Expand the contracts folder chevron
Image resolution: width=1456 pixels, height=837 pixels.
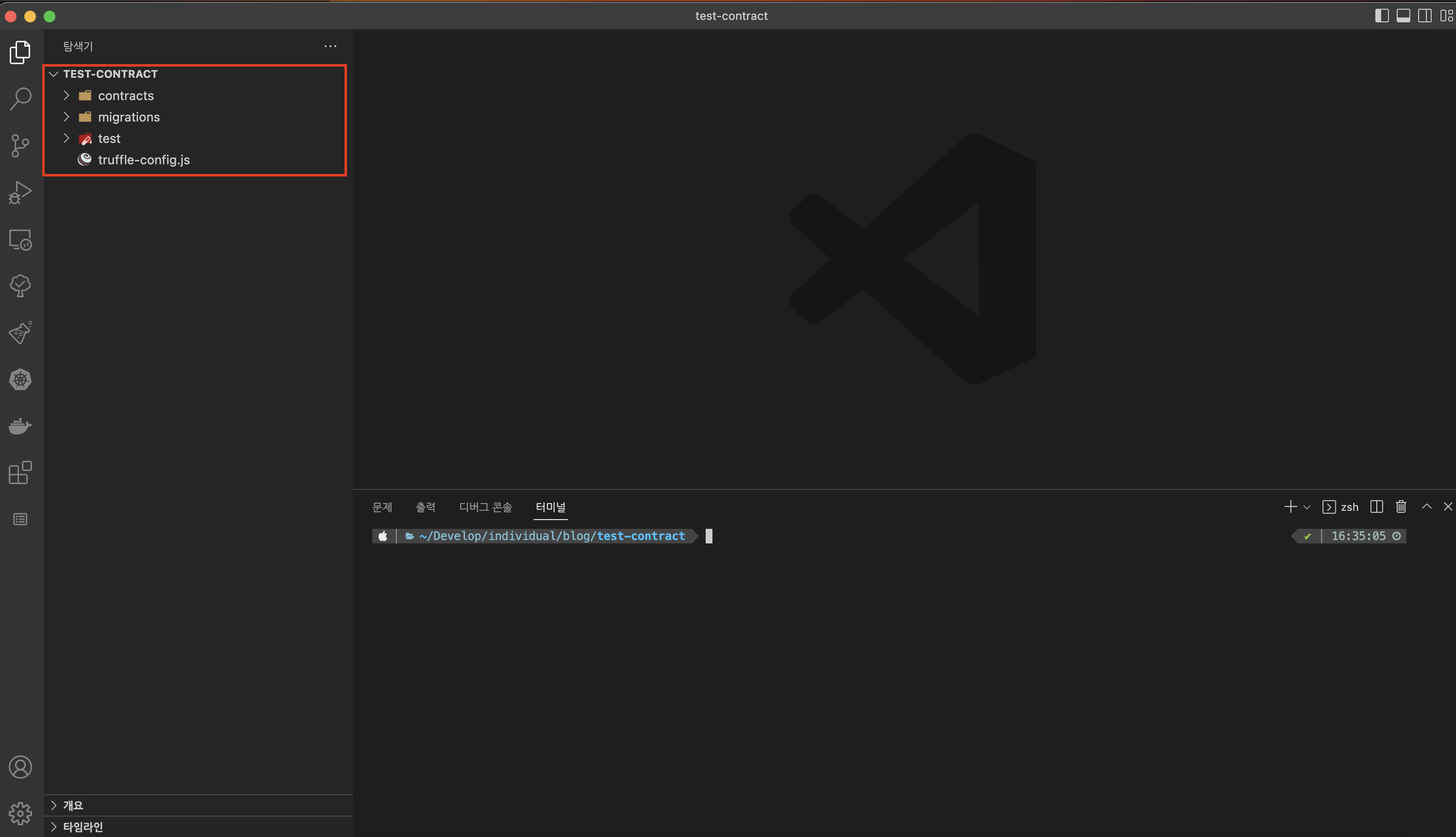point(66,95)
